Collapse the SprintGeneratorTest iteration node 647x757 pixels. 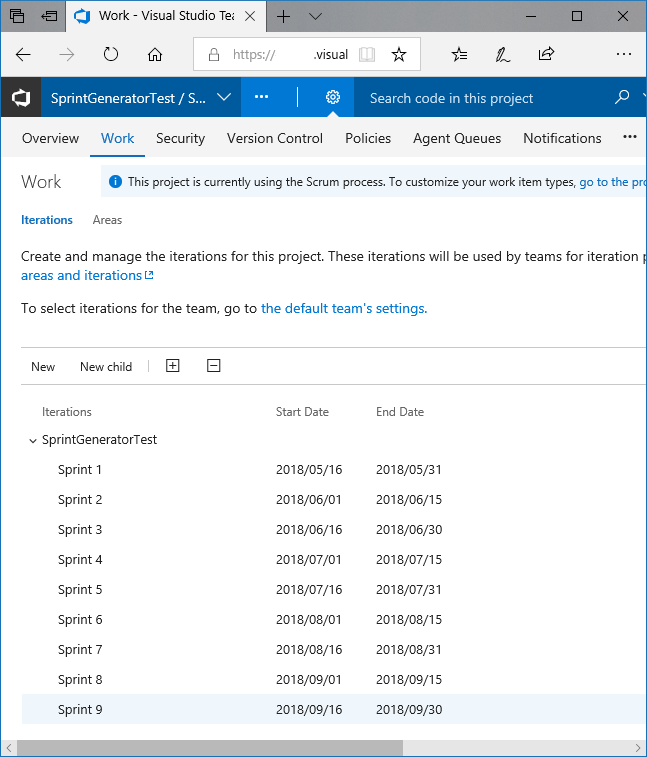pyautogui.click(x=33, y=440)
